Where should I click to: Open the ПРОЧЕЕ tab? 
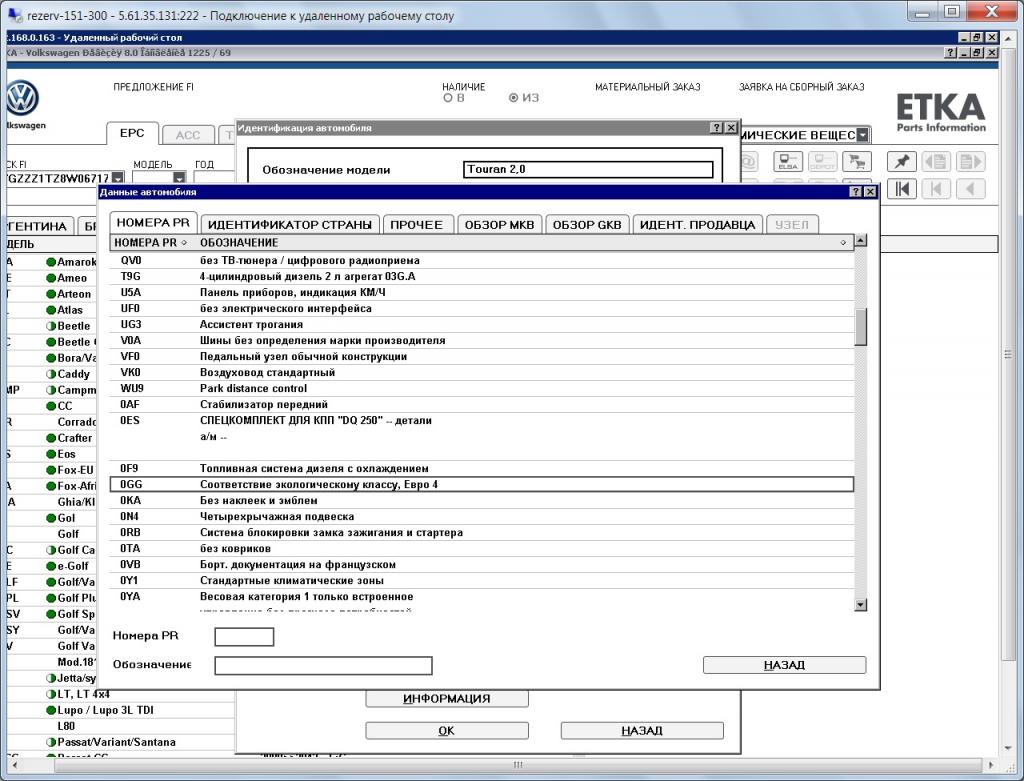pyautogui.click(x=417, y=225)
